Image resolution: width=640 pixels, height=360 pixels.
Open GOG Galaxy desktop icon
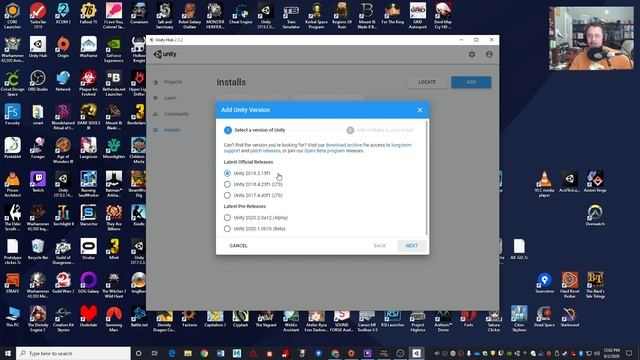(88, 283)
